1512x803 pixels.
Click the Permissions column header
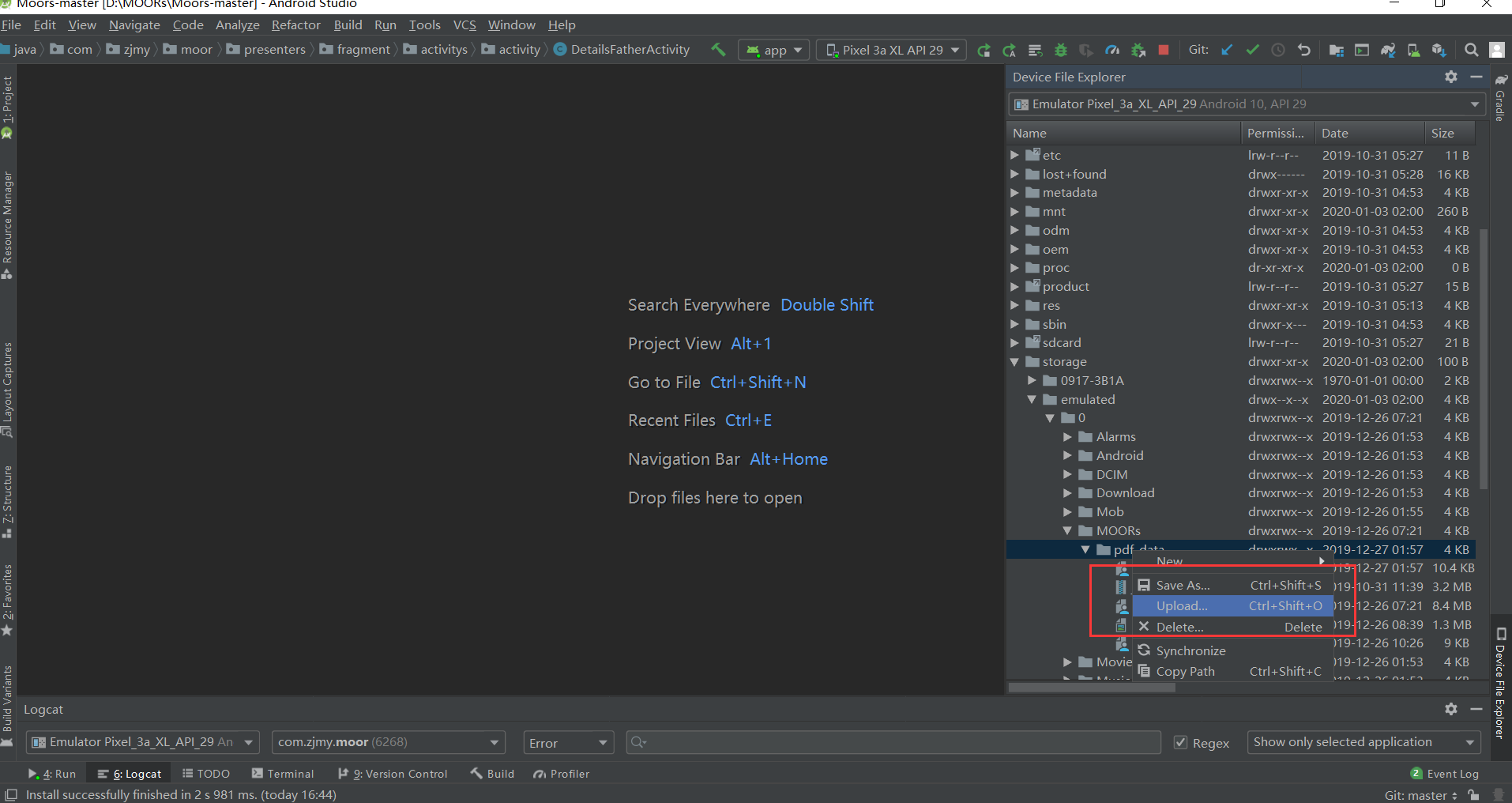[x=1277, y=134]
